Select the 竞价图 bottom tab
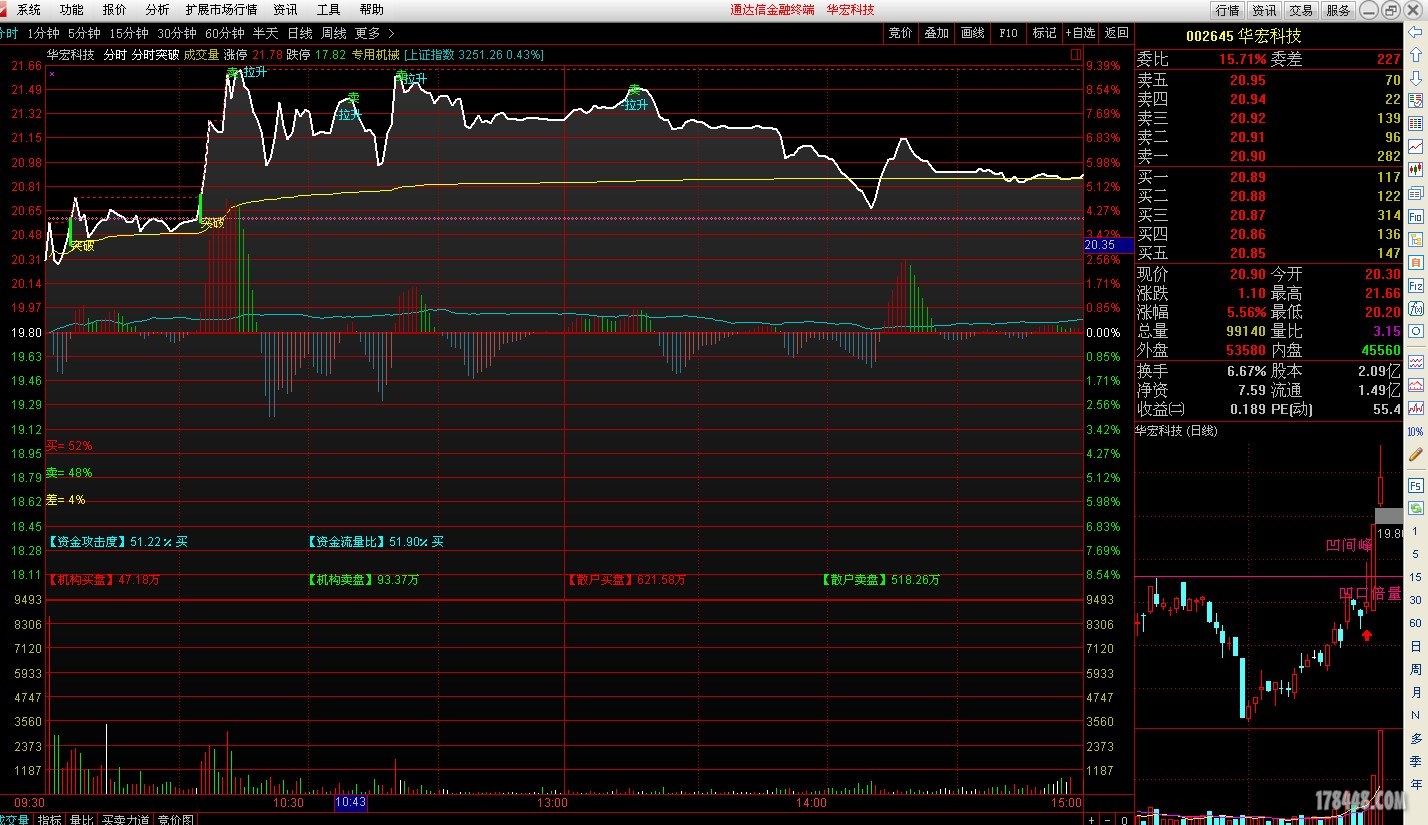 pyautogui.click(x=175, y=819)
